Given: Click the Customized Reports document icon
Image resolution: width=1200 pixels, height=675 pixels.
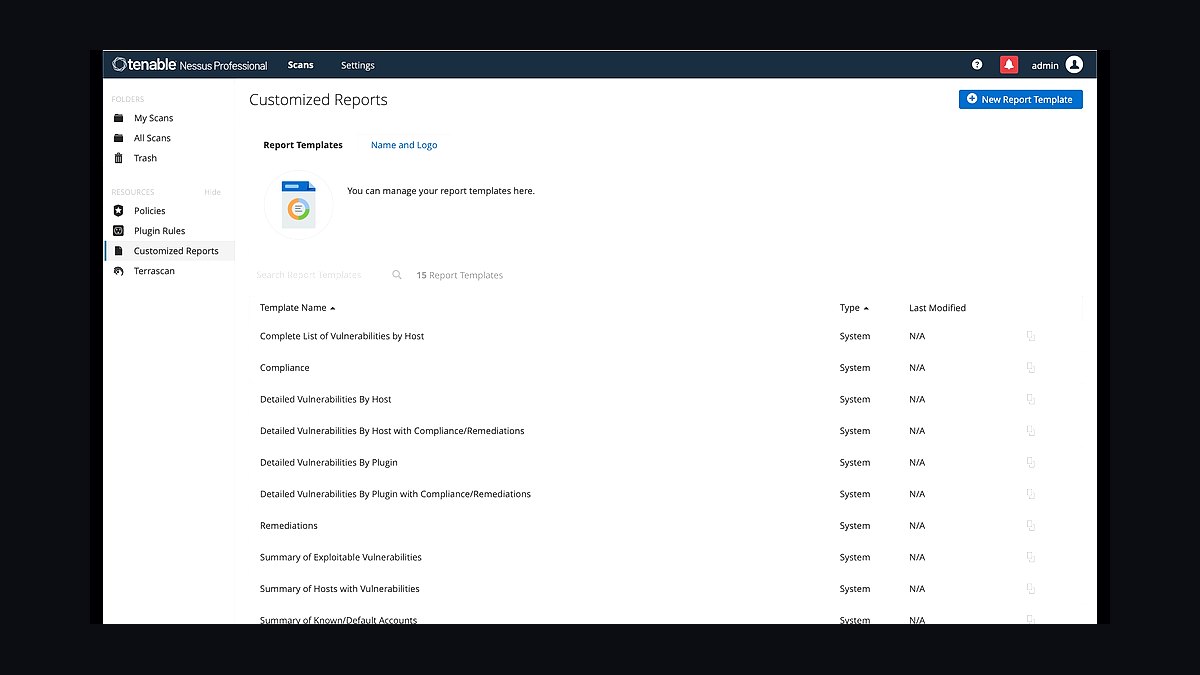Looking at the screenshot, I should [x=119, y=251].
